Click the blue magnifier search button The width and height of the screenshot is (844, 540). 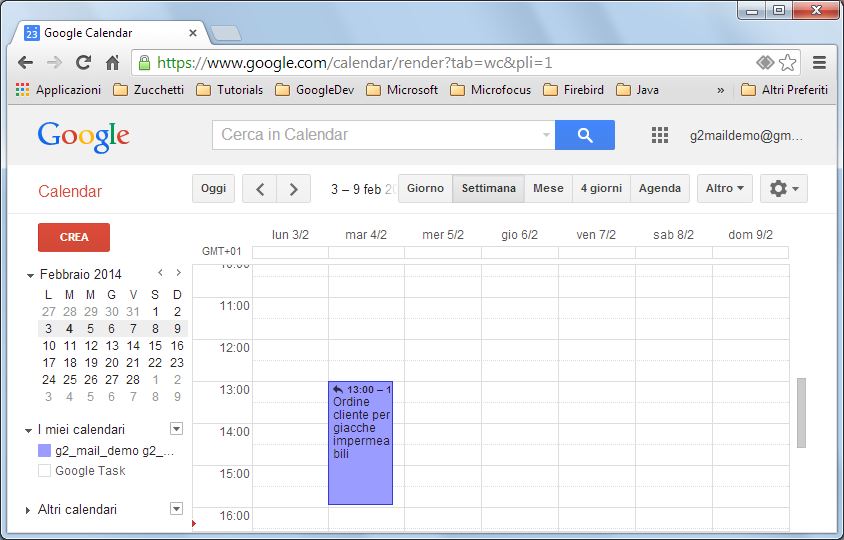585,135
